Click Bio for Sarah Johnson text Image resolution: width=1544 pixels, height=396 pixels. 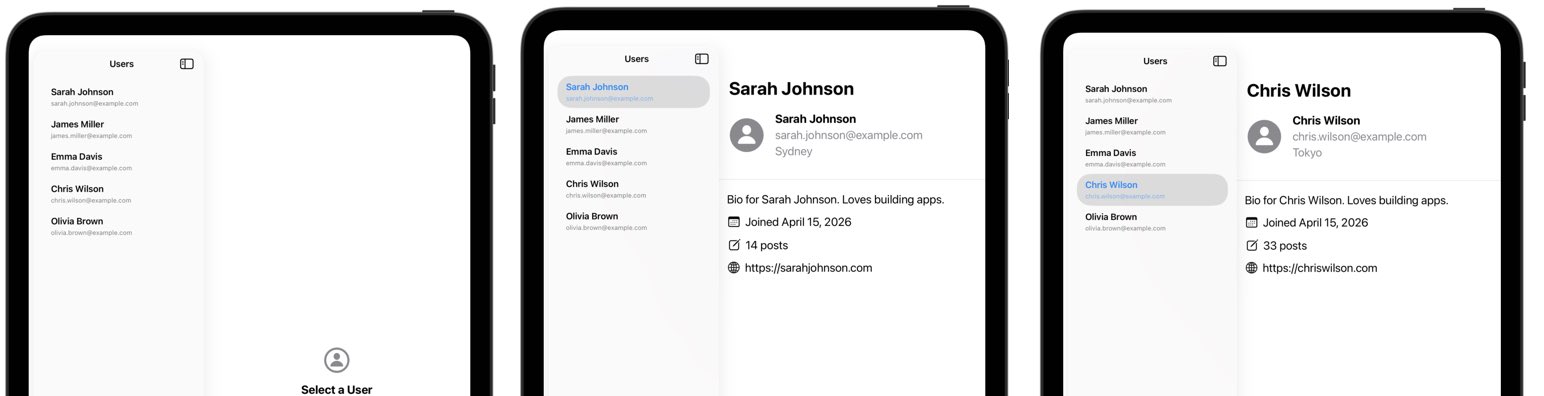tap(836, 199)
